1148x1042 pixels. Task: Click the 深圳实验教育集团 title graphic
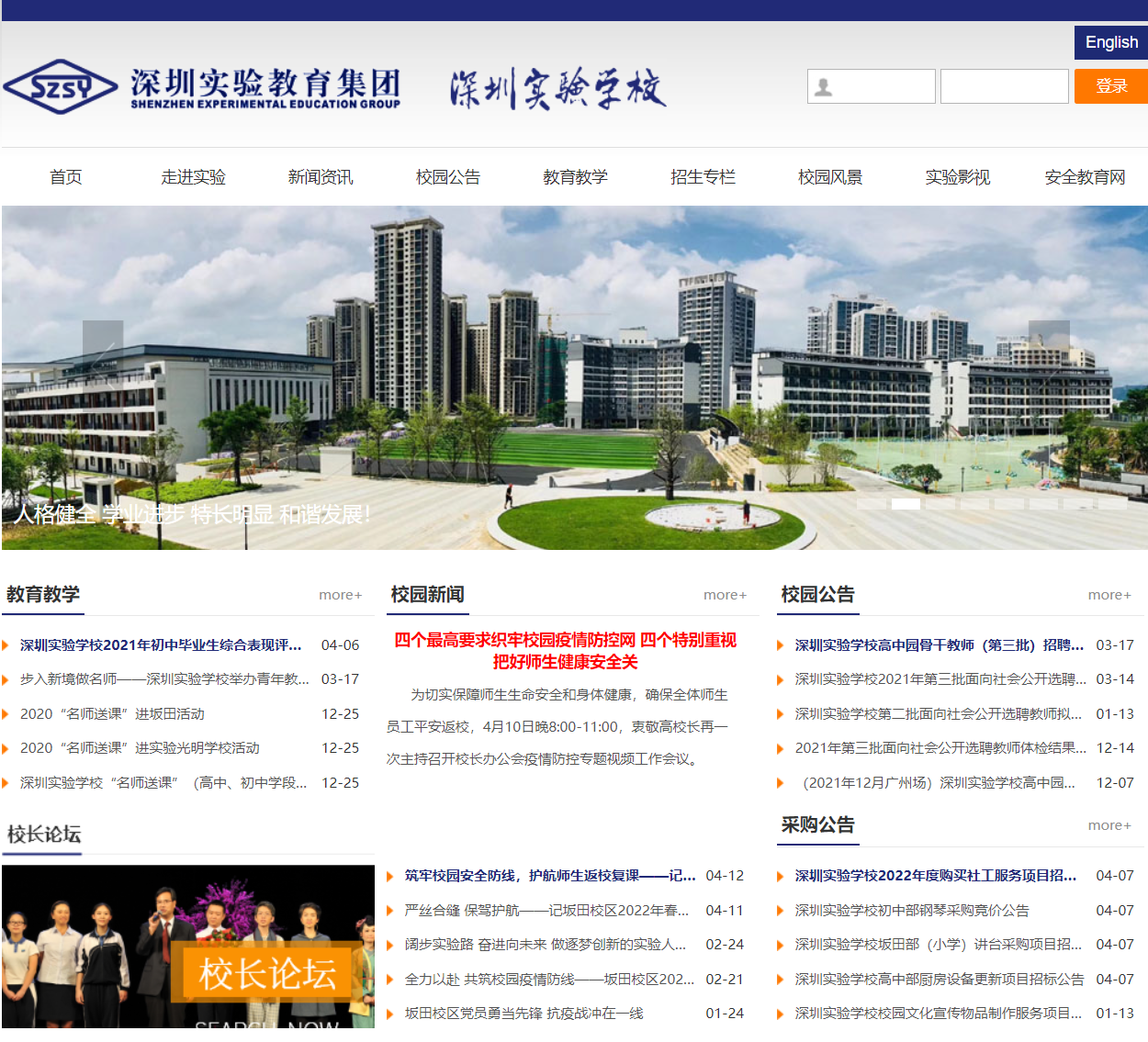[265, 88]
